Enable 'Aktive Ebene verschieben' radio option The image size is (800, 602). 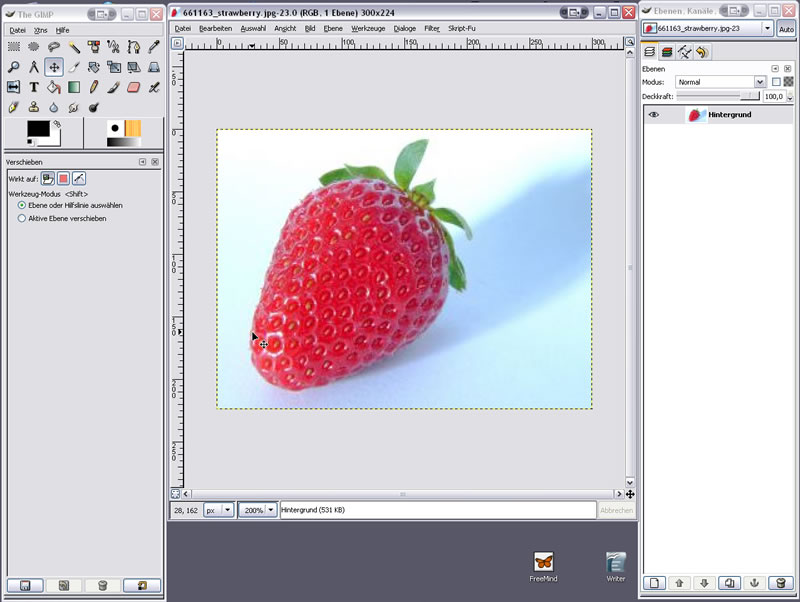[x=22, y=218]
